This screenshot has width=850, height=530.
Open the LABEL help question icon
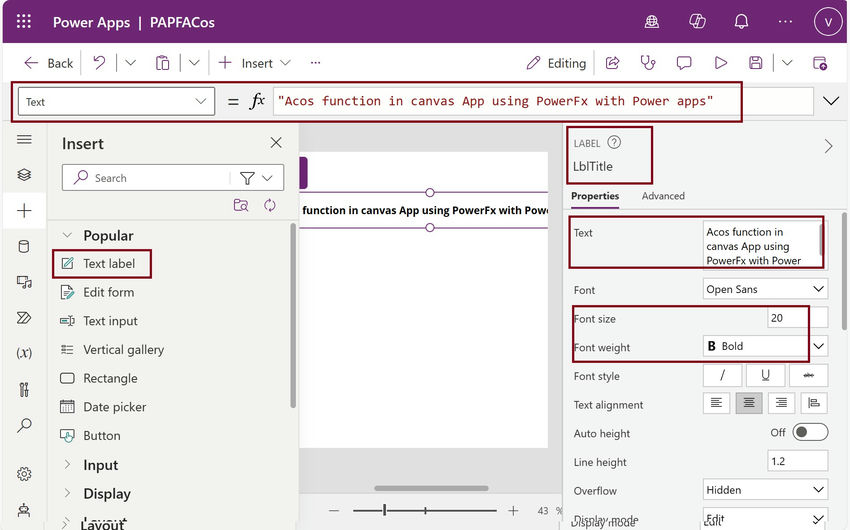(614, 143)
